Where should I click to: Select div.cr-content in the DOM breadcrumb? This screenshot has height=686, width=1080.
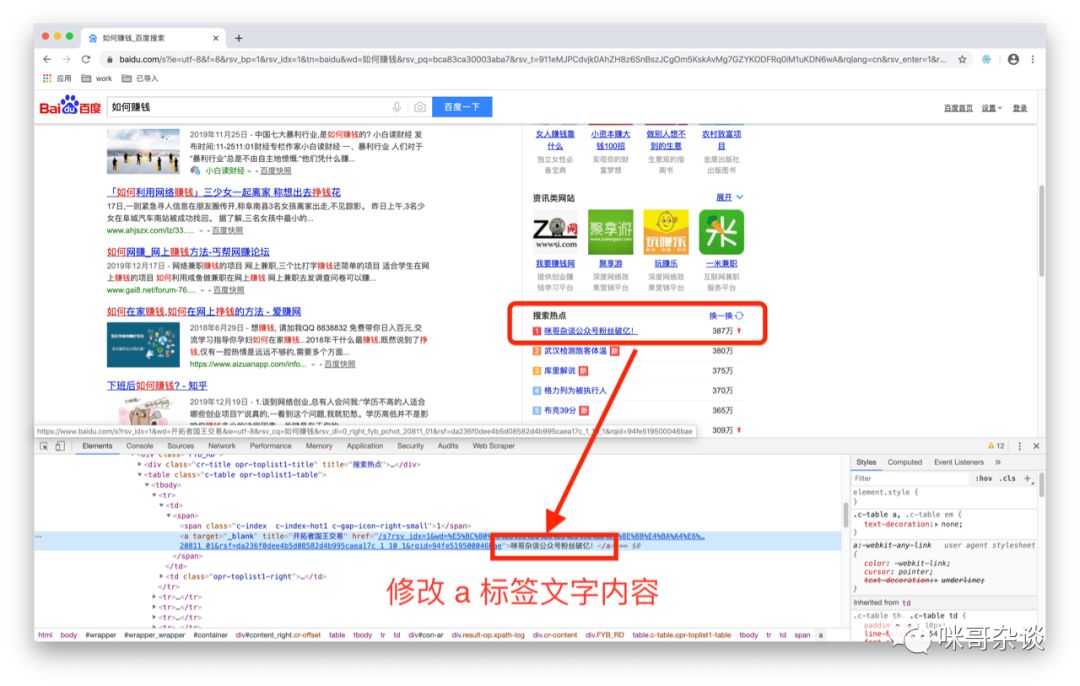tap(554, 635)
